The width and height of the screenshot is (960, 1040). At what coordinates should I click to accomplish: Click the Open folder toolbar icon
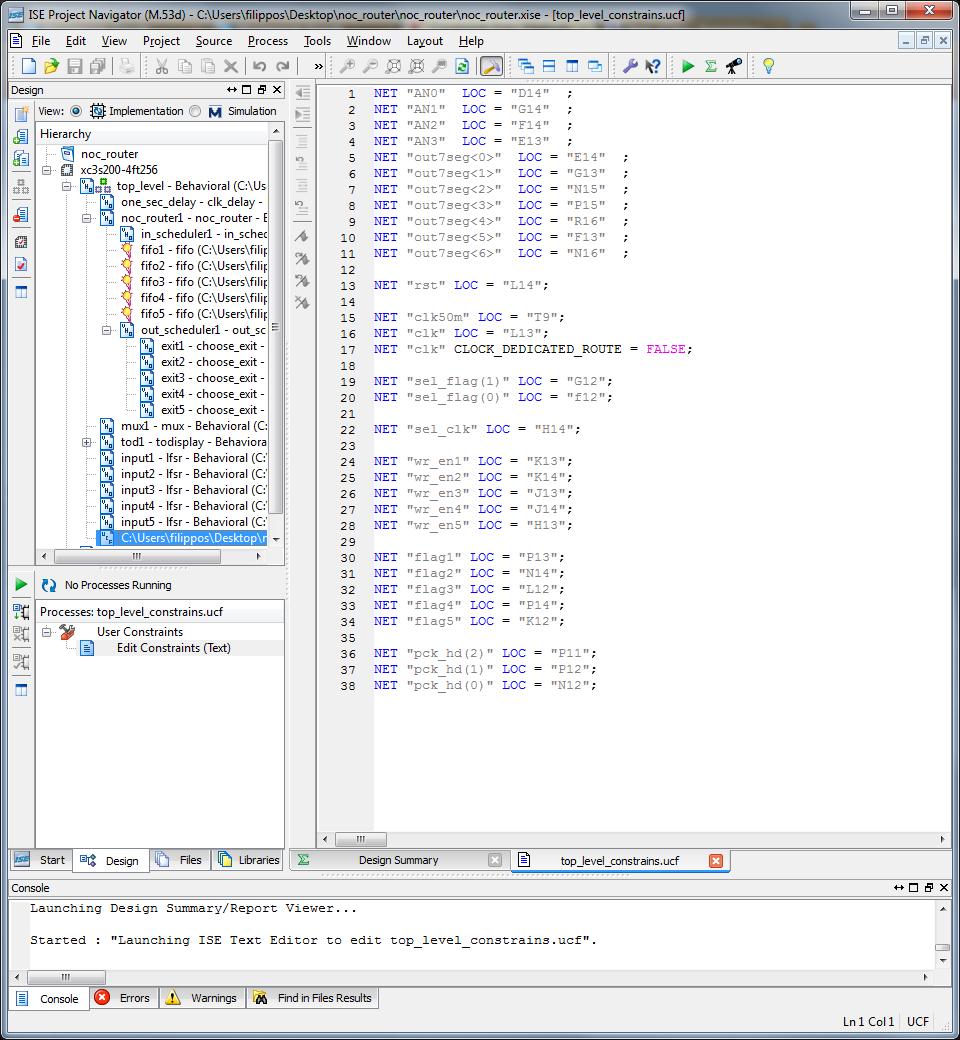click(51, 66)
